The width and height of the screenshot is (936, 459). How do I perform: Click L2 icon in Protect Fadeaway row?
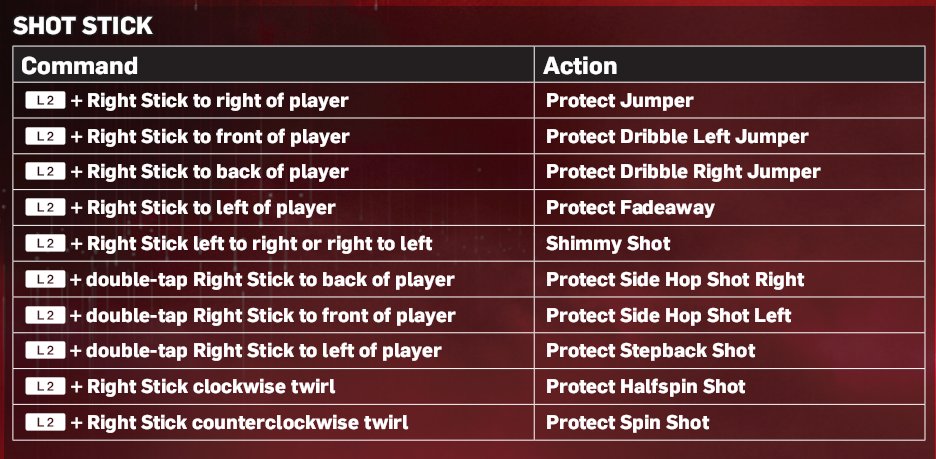coord(45,208)
